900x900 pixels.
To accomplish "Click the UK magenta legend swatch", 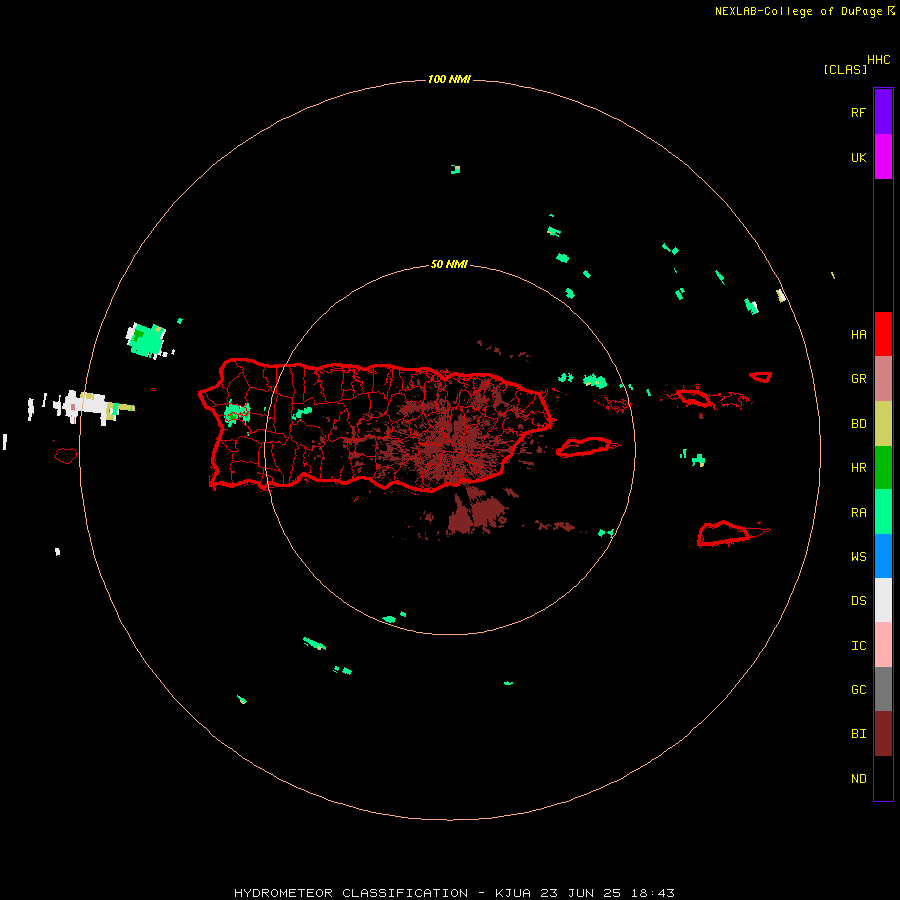I will (x=883, y=157).
